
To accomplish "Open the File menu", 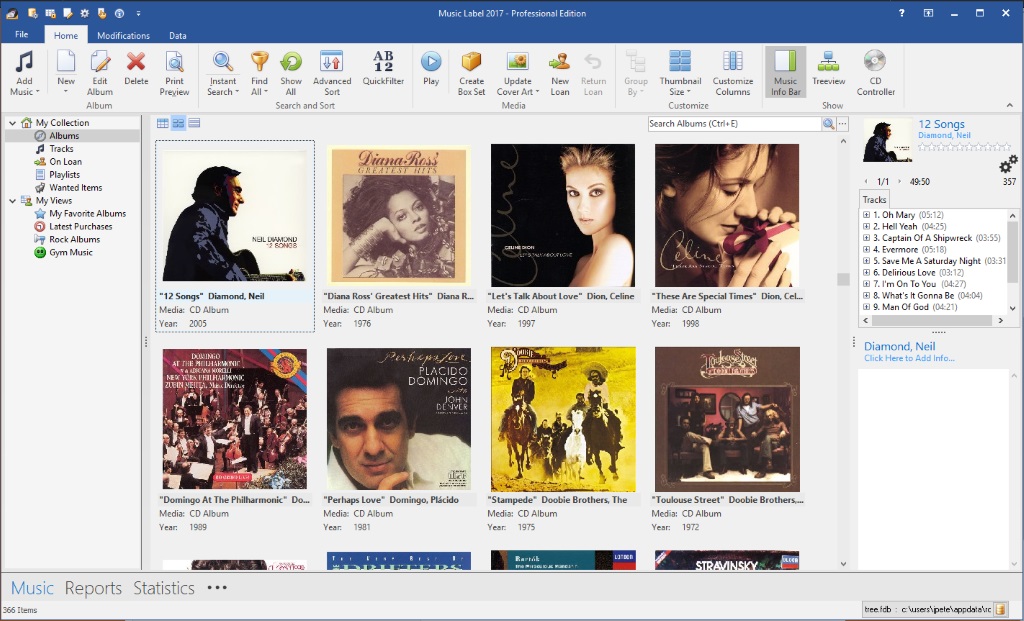I will 22,35.
